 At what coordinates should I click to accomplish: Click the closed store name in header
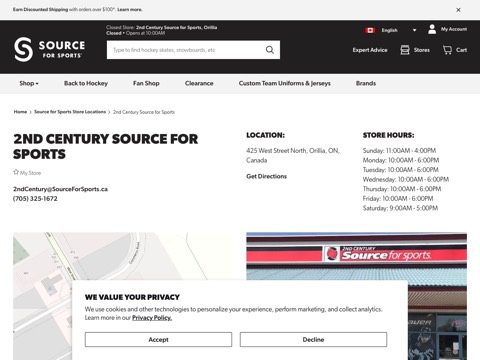click(176, 28)
